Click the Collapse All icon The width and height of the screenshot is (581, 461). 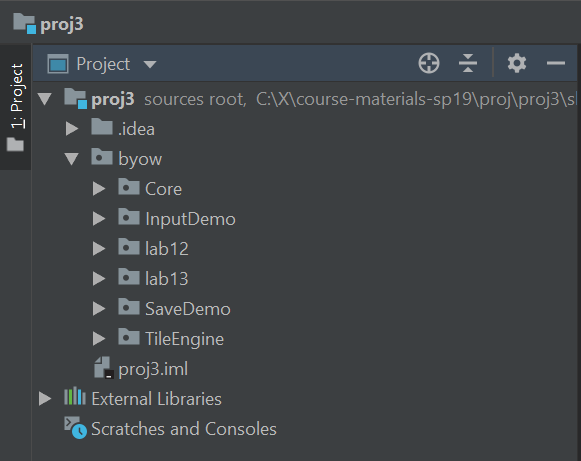pos(468,63)
